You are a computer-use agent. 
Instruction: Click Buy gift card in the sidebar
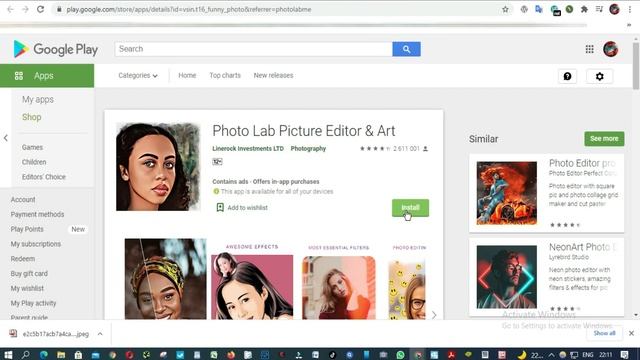(29, 273)
